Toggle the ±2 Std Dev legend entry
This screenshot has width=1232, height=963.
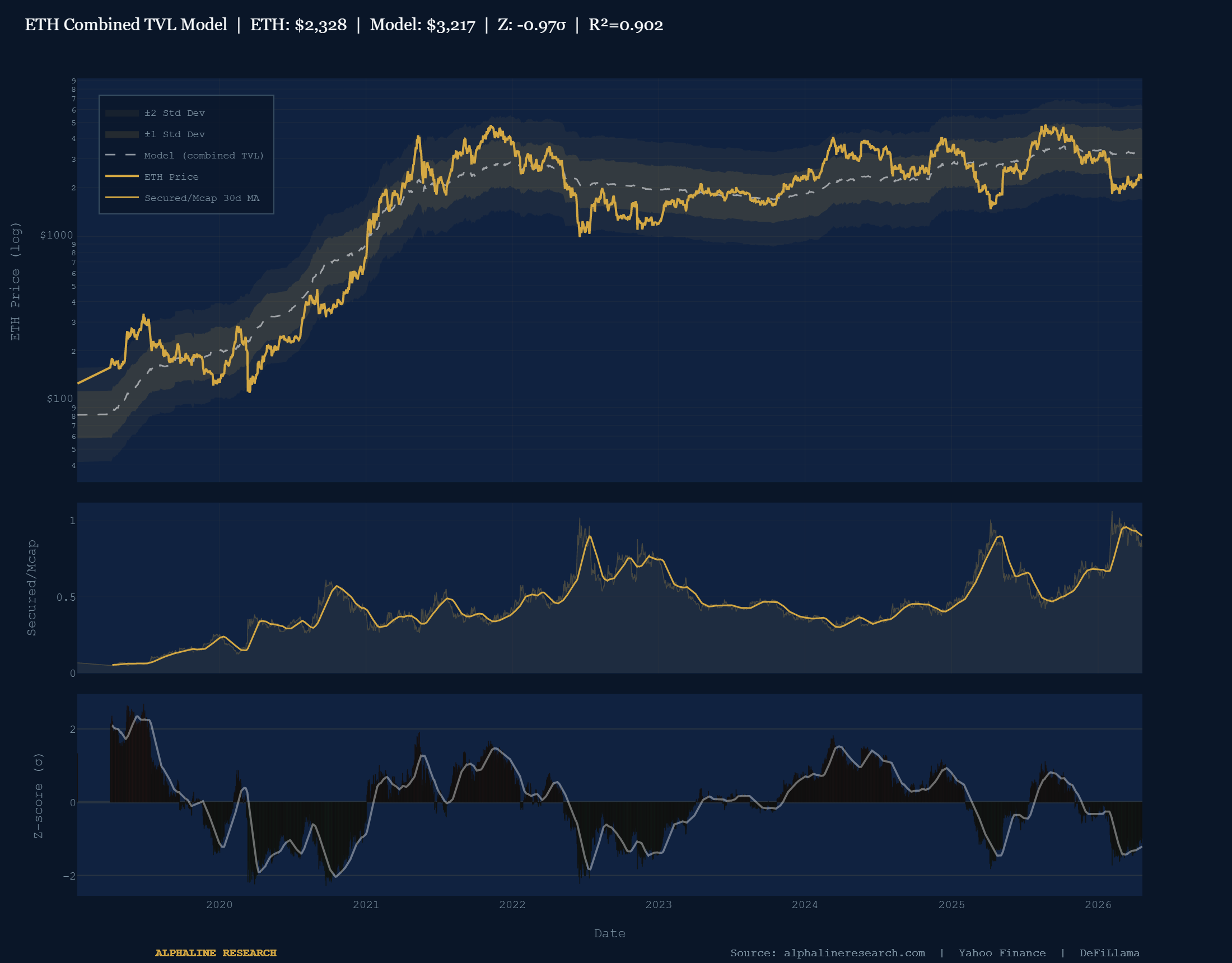coord(174,113)
